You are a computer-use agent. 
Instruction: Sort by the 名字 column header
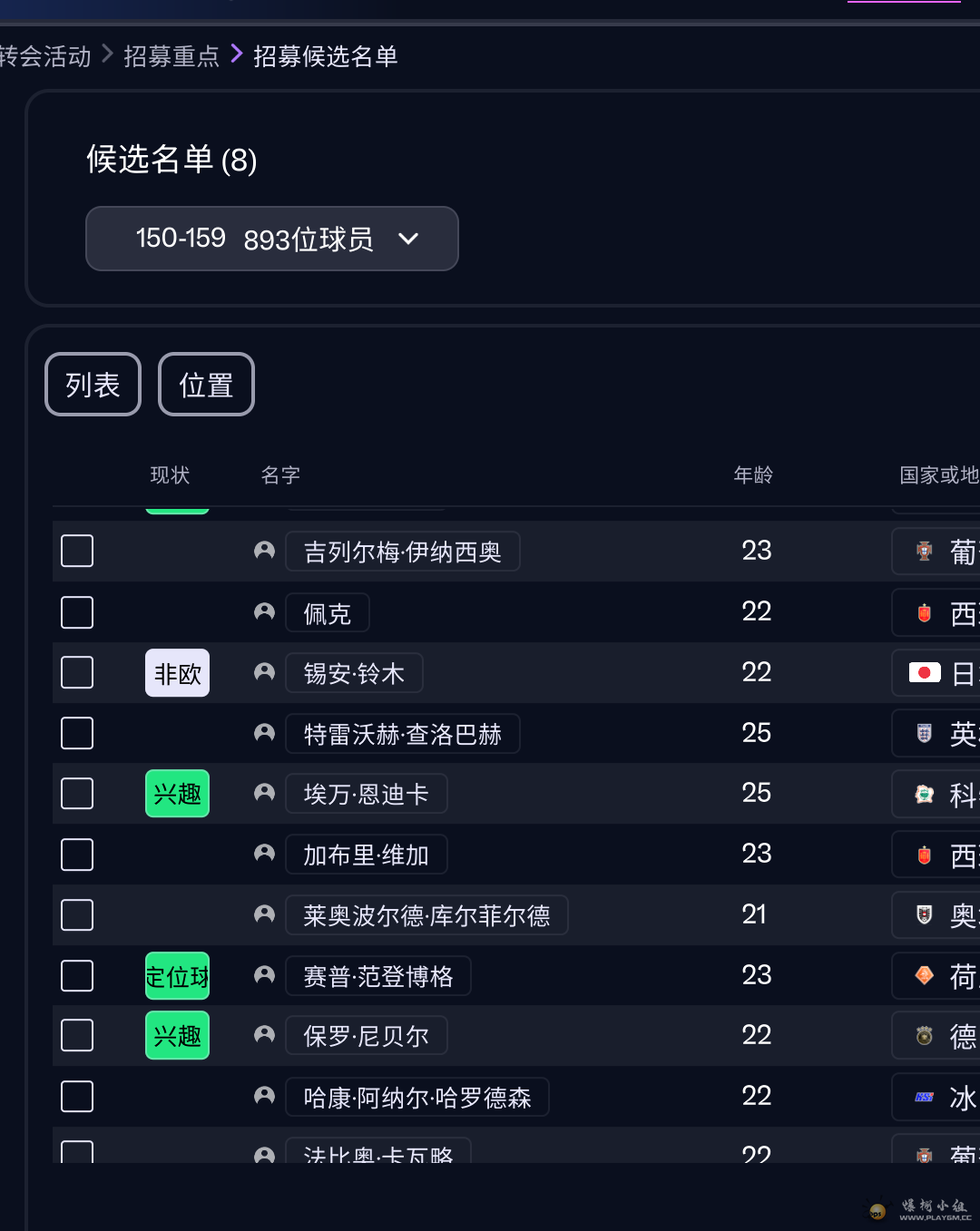tap(280, 475)
